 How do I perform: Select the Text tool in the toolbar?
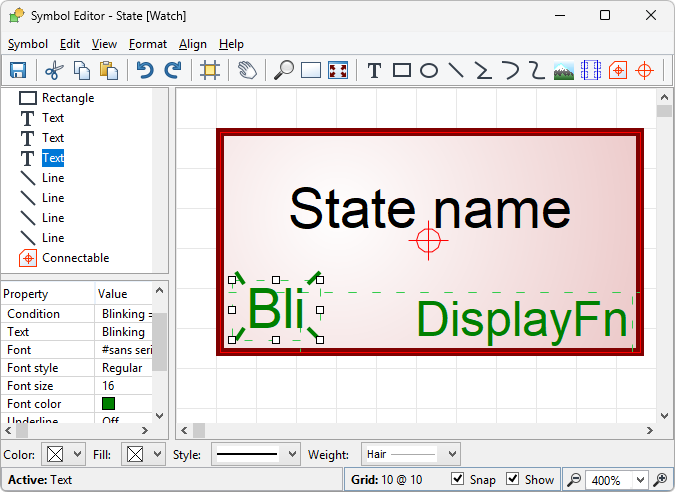coord(374,70)
